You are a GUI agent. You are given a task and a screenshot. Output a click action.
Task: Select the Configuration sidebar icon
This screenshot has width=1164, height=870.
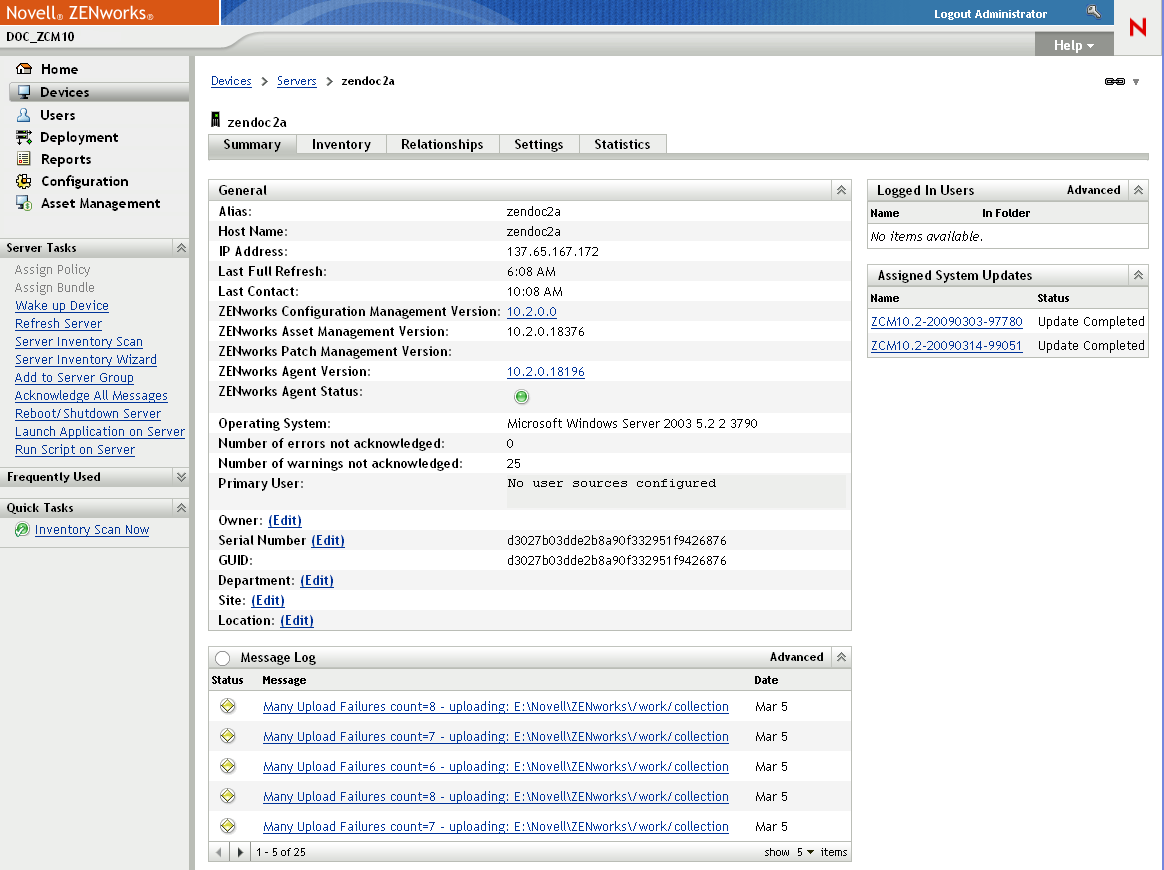22,181
